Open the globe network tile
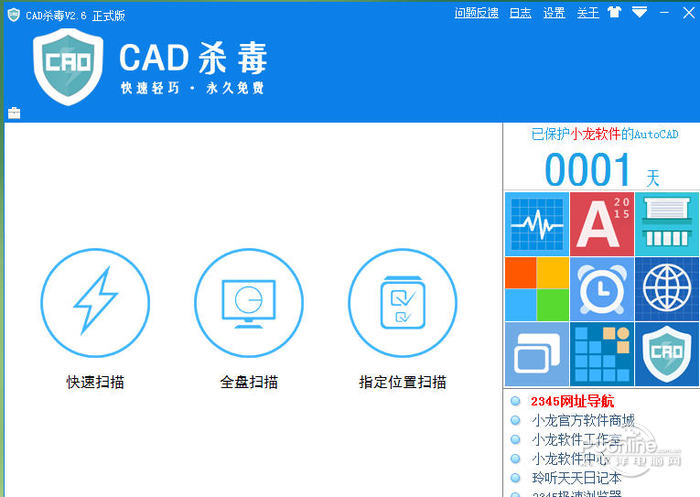 [667, 289]
